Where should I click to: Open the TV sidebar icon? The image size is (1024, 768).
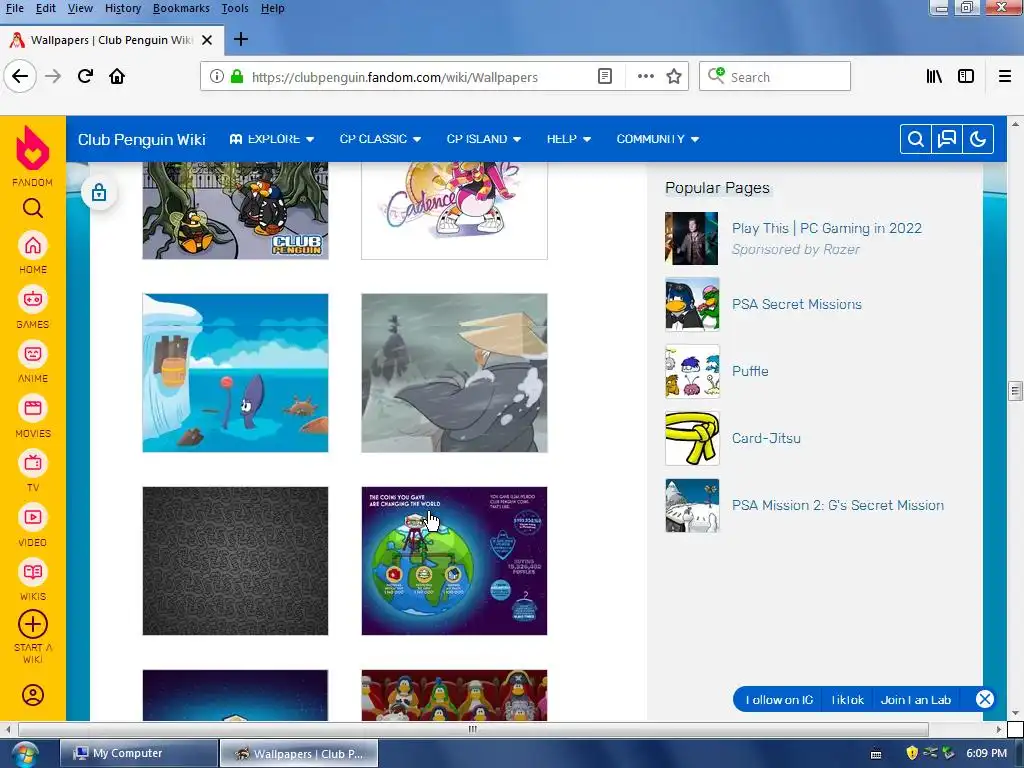tap(33, 463)
